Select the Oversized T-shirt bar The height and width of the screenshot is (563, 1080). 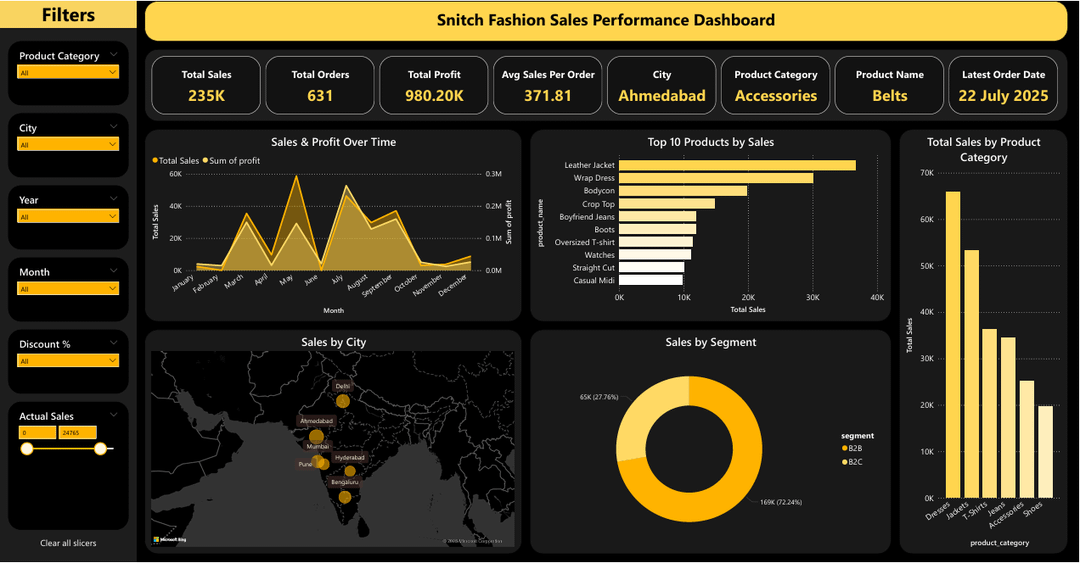click(x=656, y=242)
